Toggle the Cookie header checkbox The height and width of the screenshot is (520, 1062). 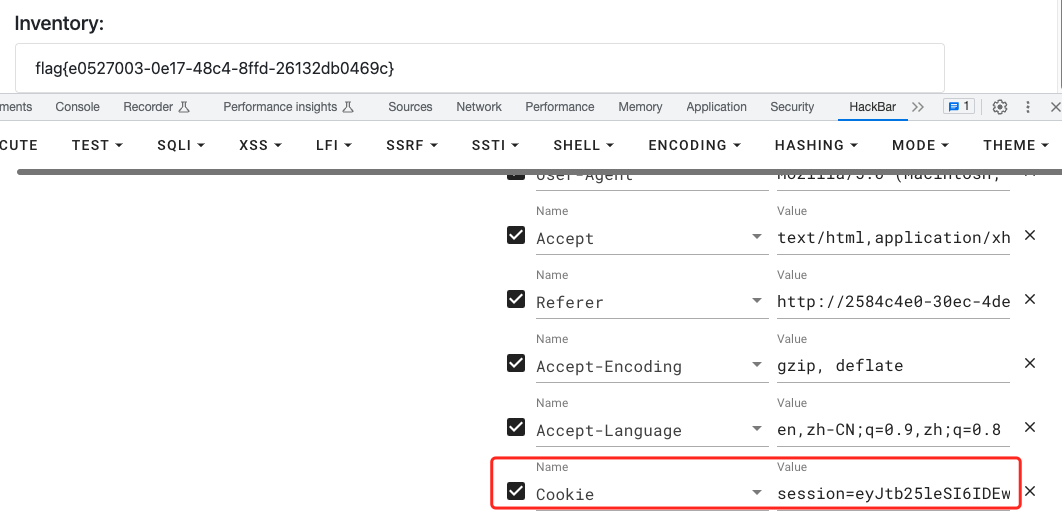516,491
